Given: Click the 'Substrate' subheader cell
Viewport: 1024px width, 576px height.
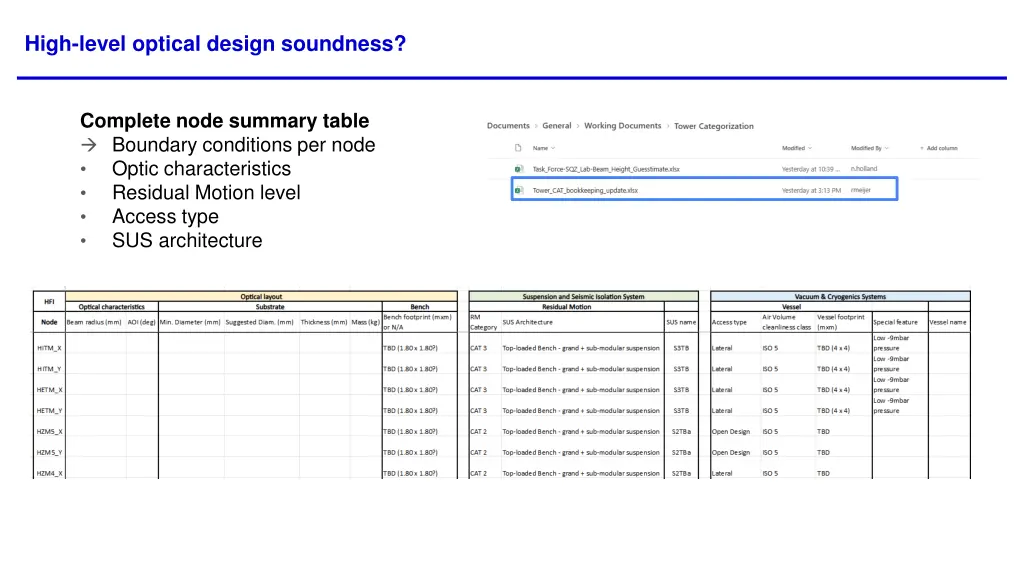Looking at the screenshot, I should click(270, 307).
